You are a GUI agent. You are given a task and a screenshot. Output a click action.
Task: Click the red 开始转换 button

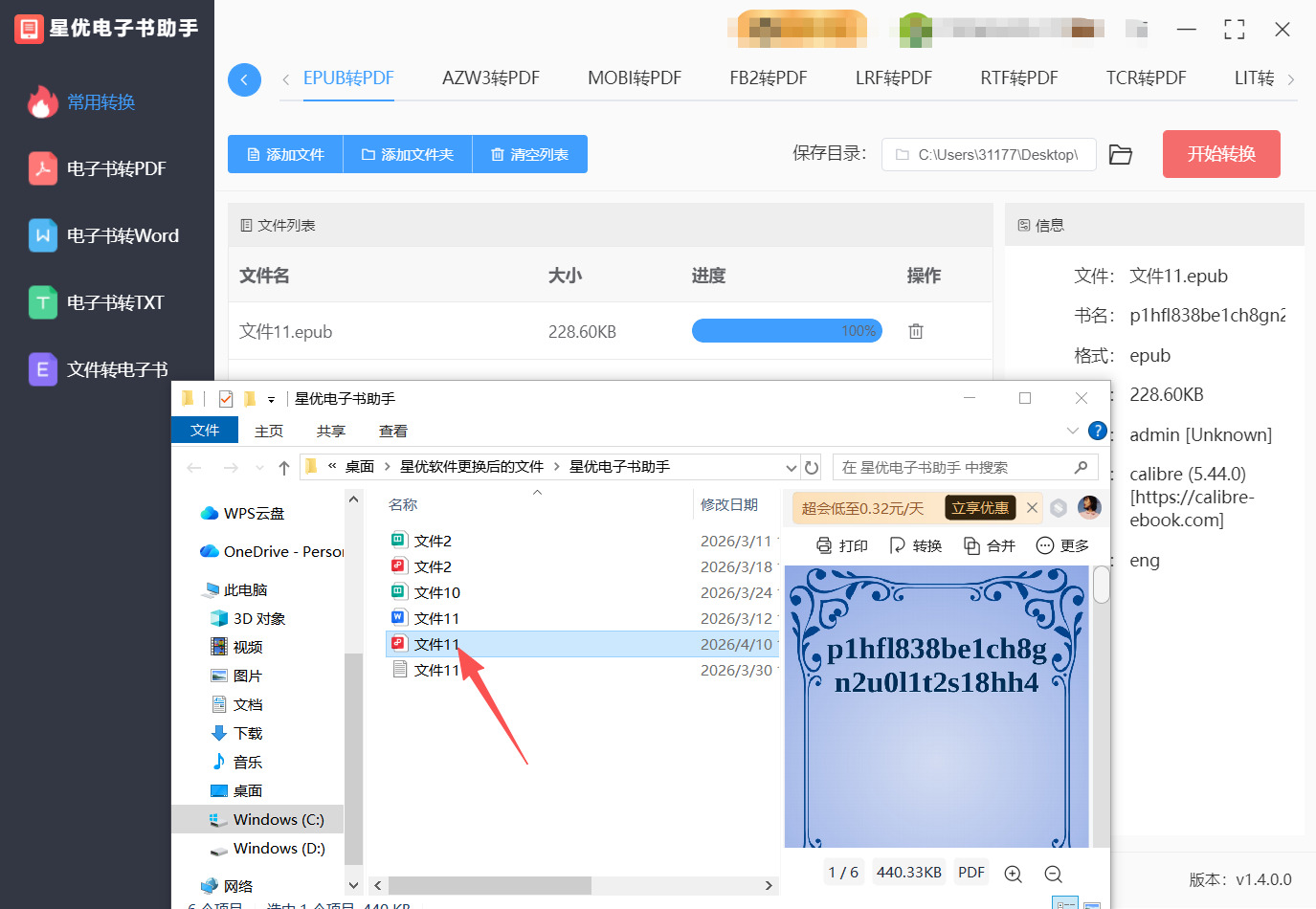(x=1221, y=154)
